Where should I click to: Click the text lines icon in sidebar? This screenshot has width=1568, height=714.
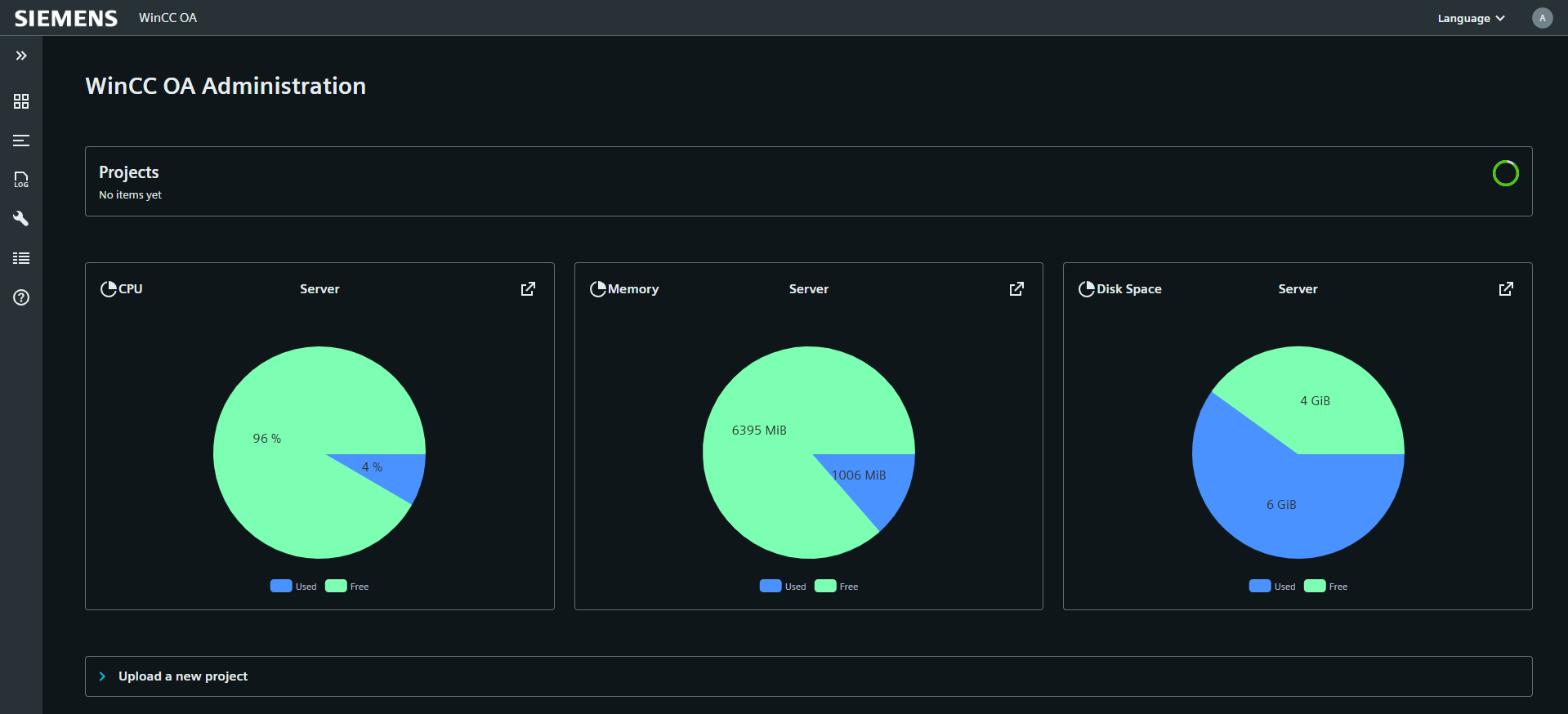(21, 141)
